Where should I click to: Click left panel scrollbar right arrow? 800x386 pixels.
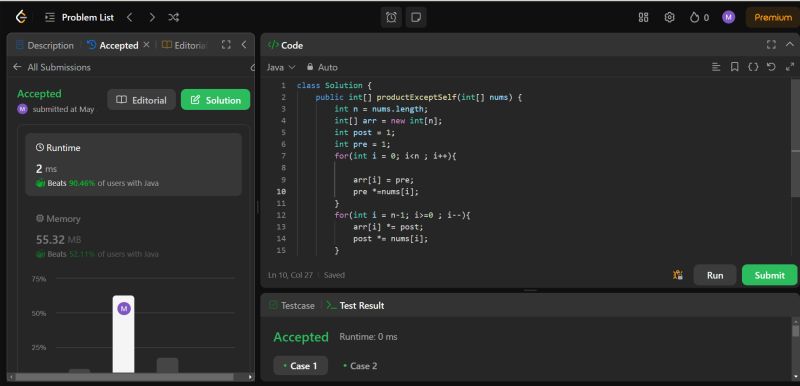(x=250, y=377)
